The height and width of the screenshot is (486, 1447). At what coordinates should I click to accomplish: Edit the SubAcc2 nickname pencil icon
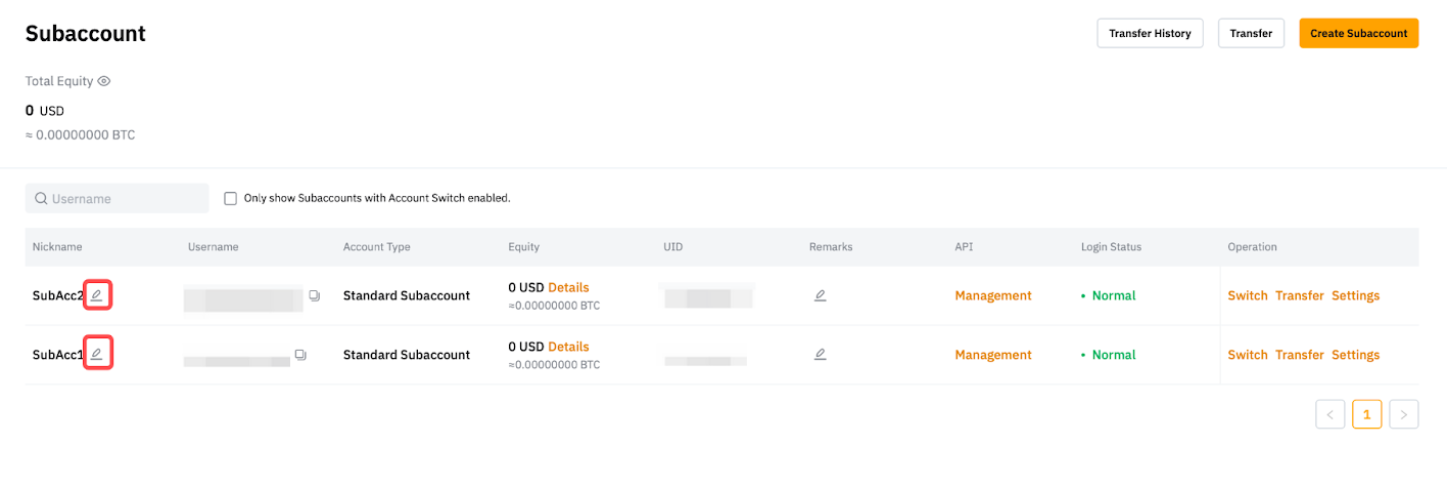[x=97, y=295]
